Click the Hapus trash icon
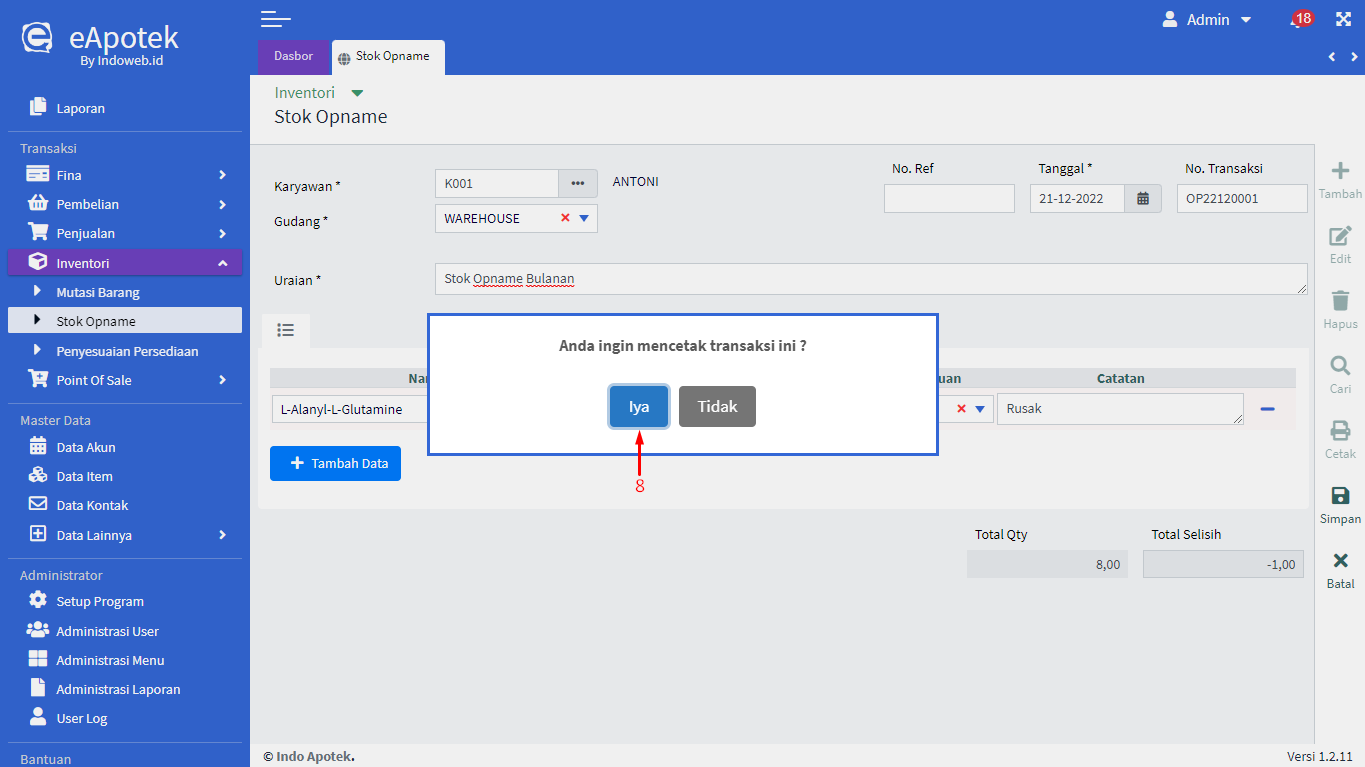 pyautogui.click(x=1340, y=301)
